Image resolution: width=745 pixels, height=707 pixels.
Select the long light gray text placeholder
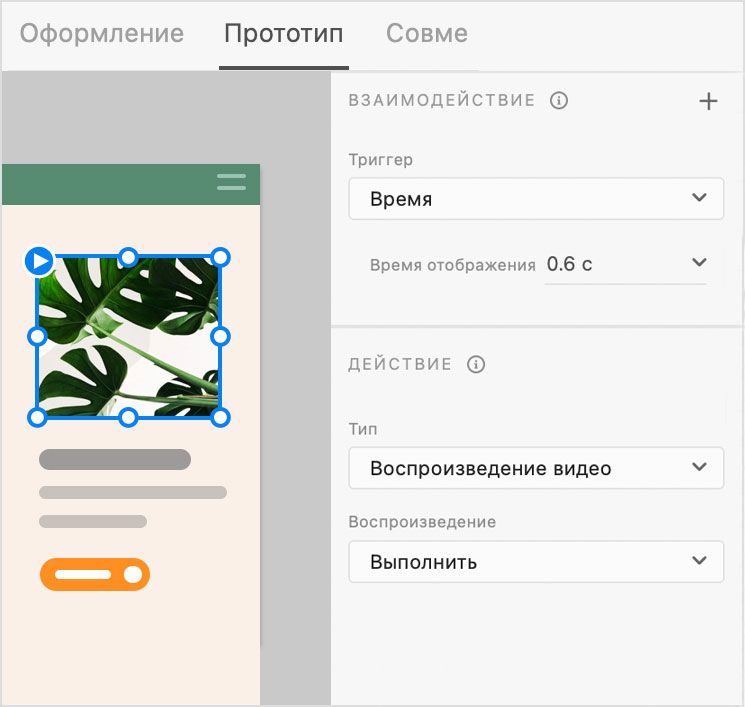(133, 492)
